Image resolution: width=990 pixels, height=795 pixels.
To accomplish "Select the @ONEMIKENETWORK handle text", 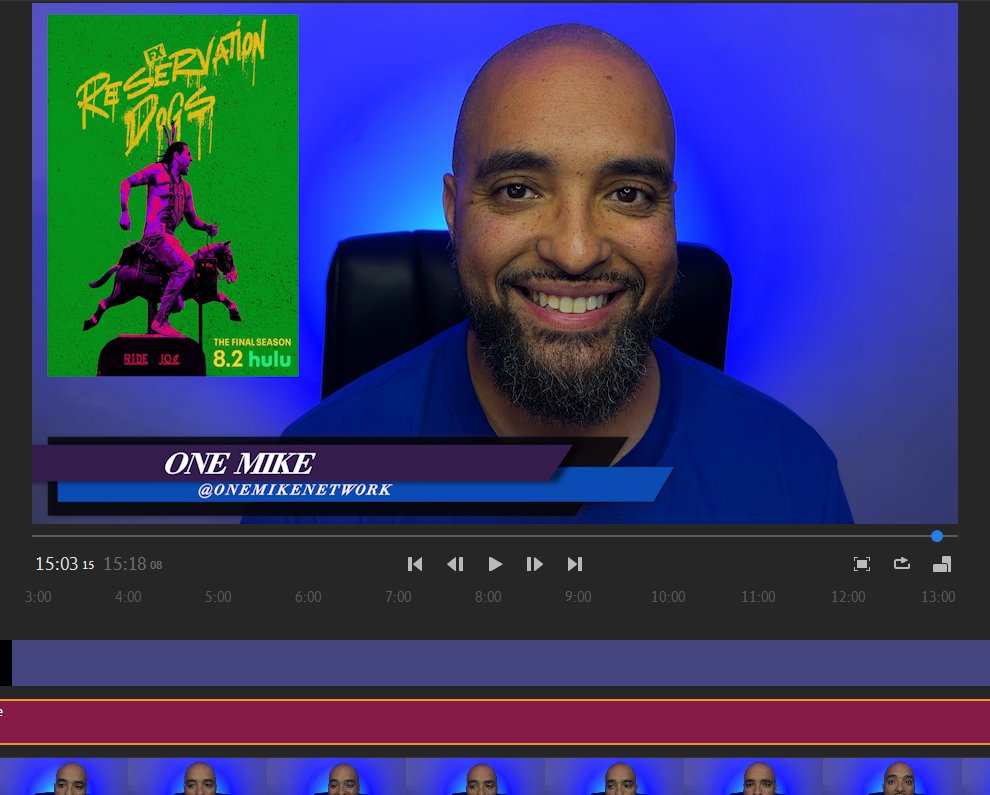I will (295, 489).
